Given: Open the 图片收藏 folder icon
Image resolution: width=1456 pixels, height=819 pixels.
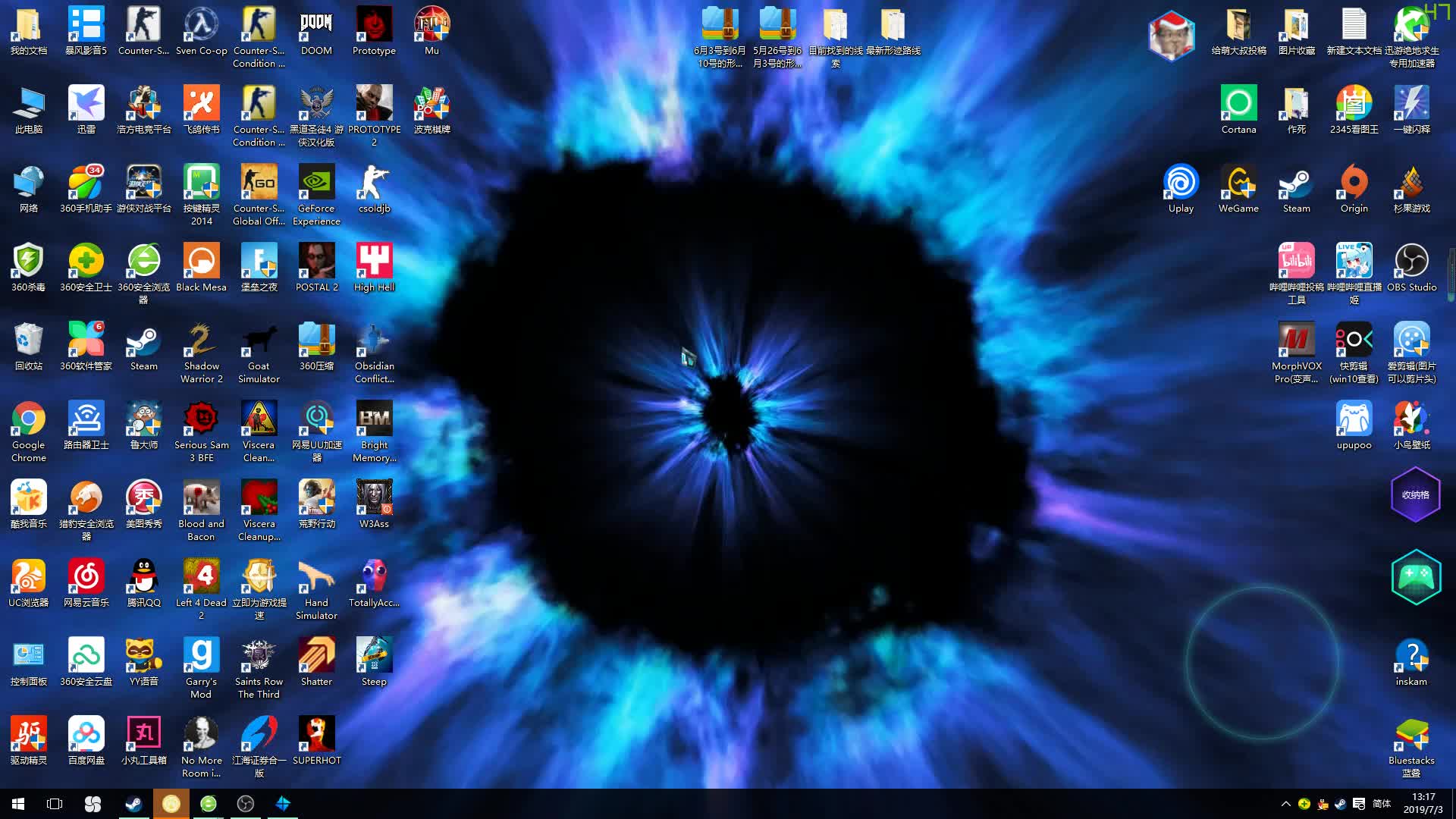Looking at the screenshot, I should tap(1296, 32).
